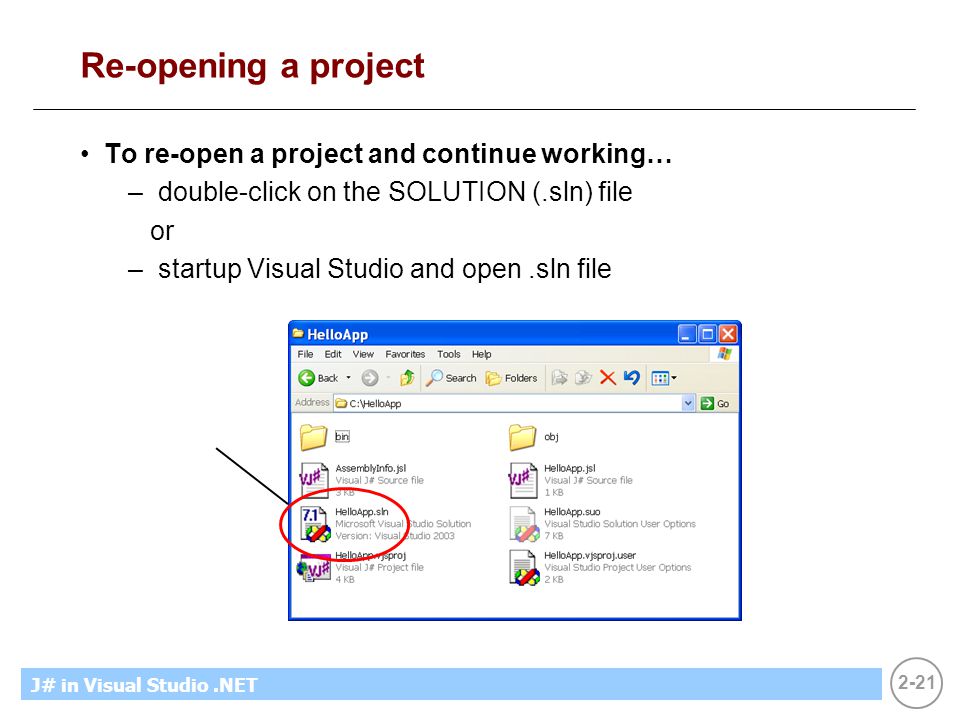Click the green Go button
The image size is (960, 720).
[715, 403]
